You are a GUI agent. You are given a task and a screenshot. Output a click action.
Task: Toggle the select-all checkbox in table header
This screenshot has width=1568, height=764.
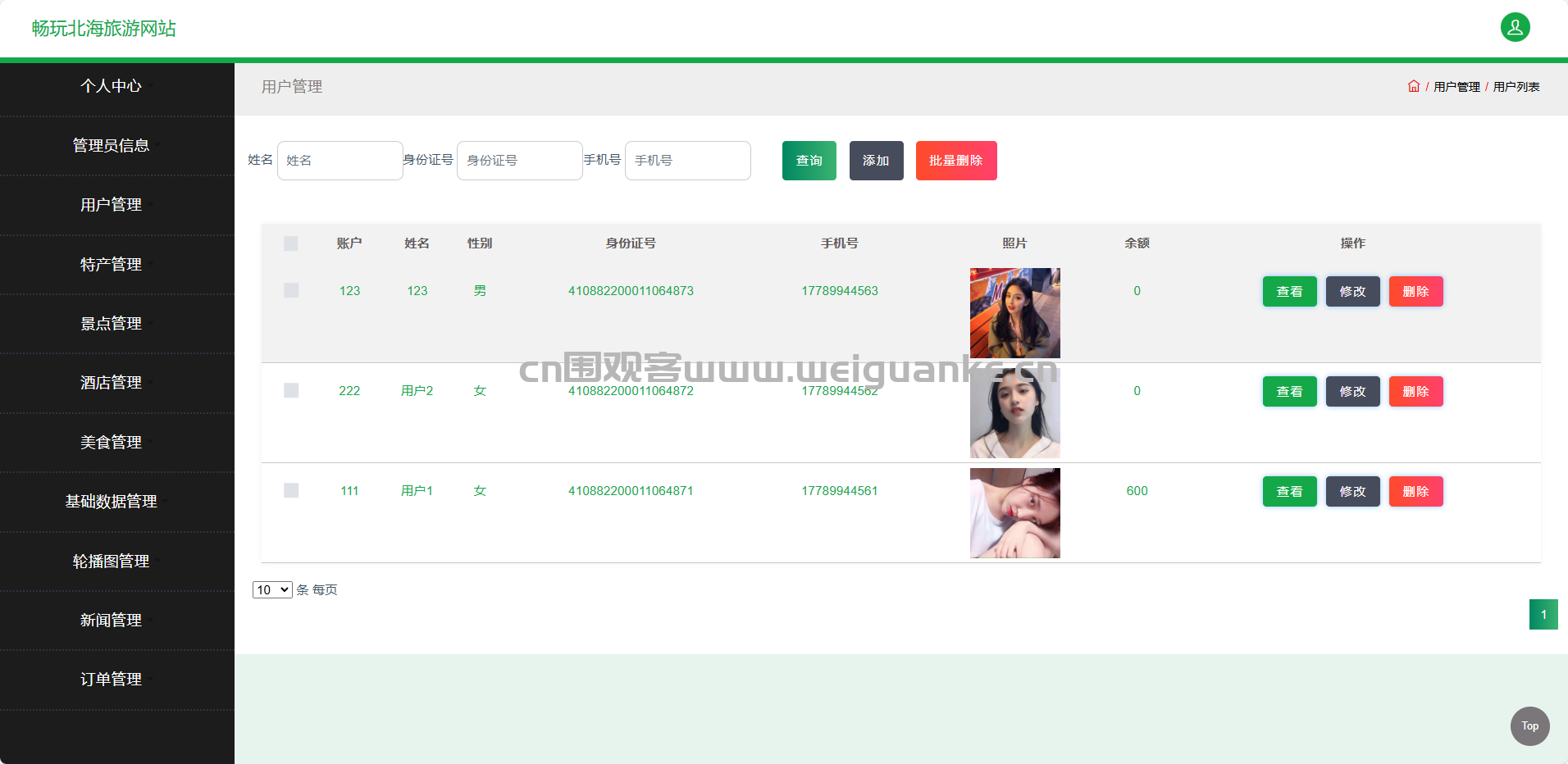pos(290,243)
